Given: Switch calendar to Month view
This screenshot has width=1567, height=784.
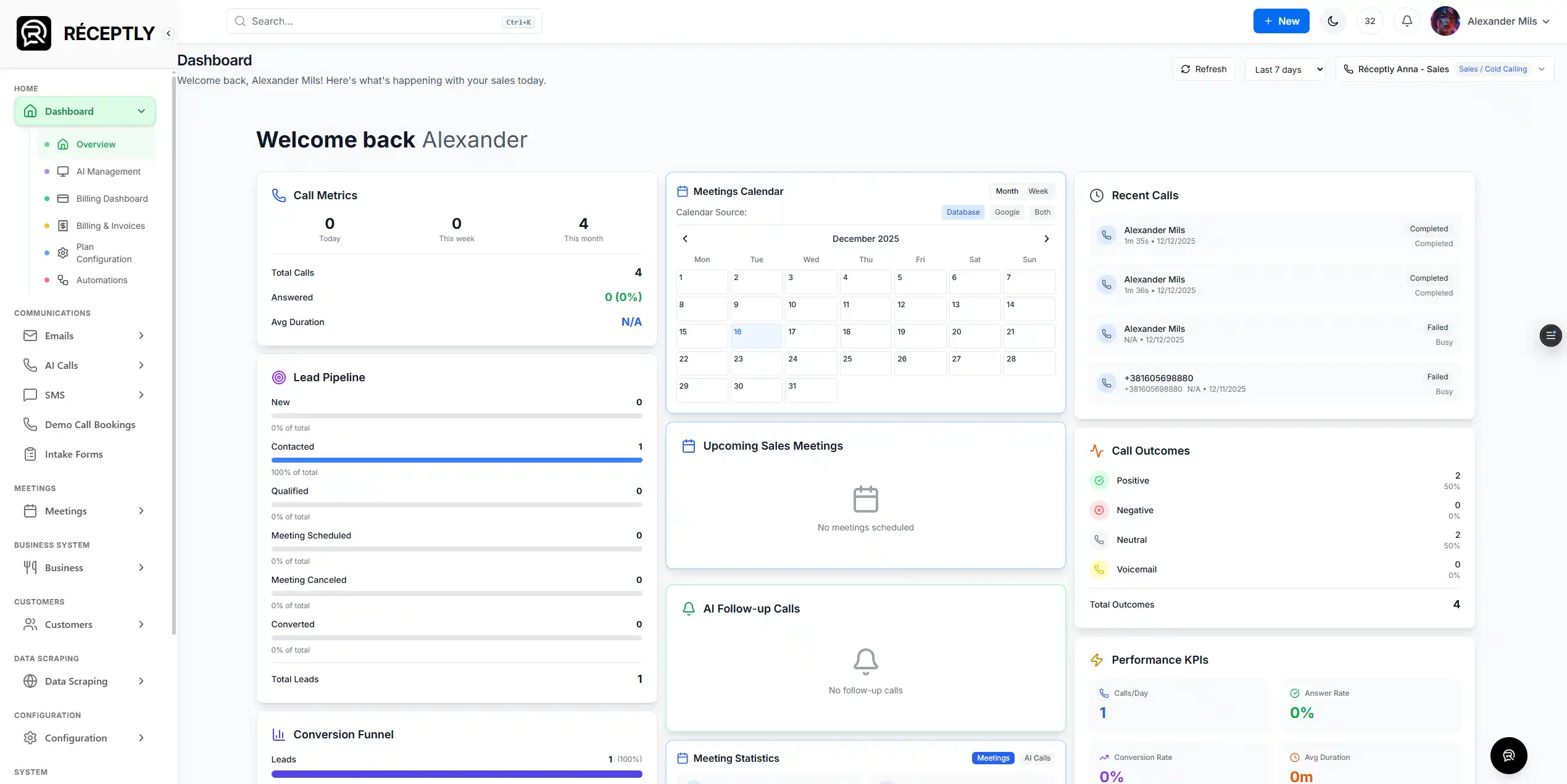Looking at the screenshot, I should coord(1007,191).
